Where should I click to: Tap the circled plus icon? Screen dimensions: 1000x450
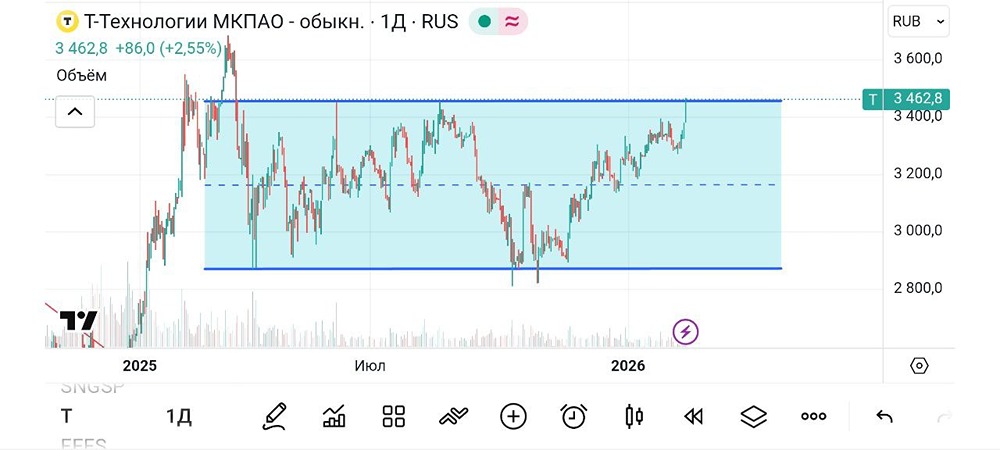pos(513,416)
